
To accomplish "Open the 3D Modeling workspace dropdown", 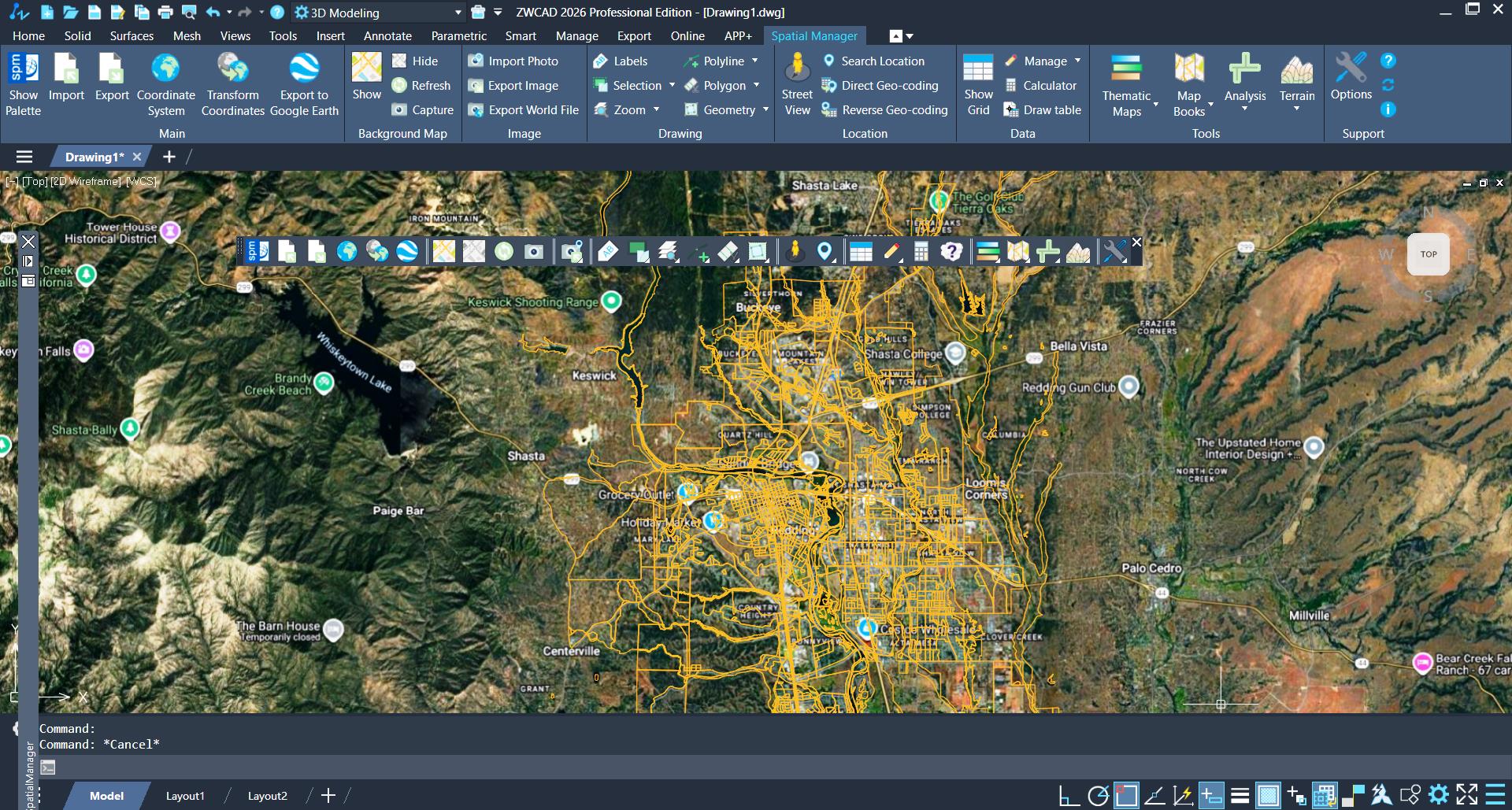I will tap(458, 13).
